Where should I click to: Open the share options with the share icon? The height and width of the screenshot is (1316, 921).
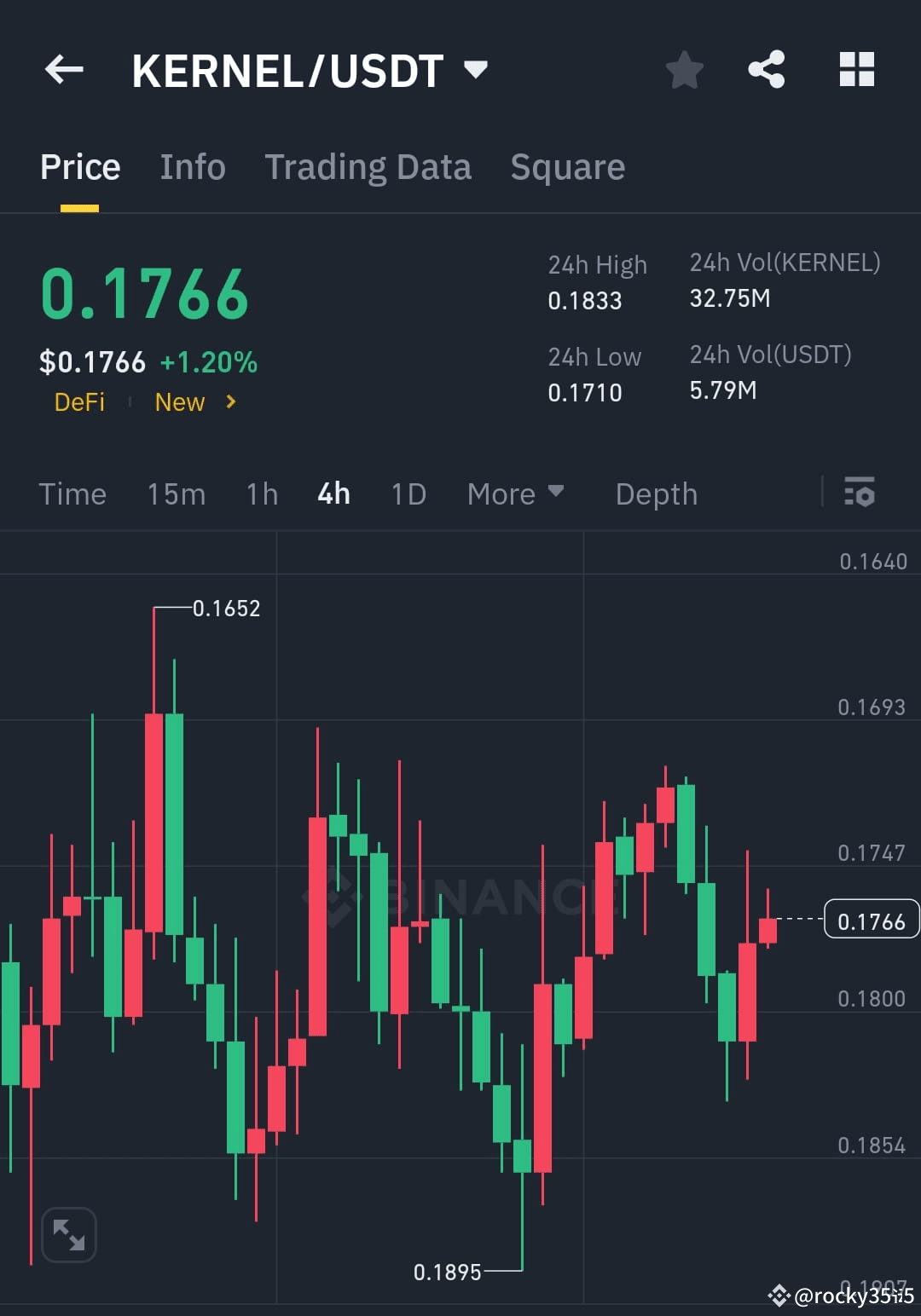point(766,70)
